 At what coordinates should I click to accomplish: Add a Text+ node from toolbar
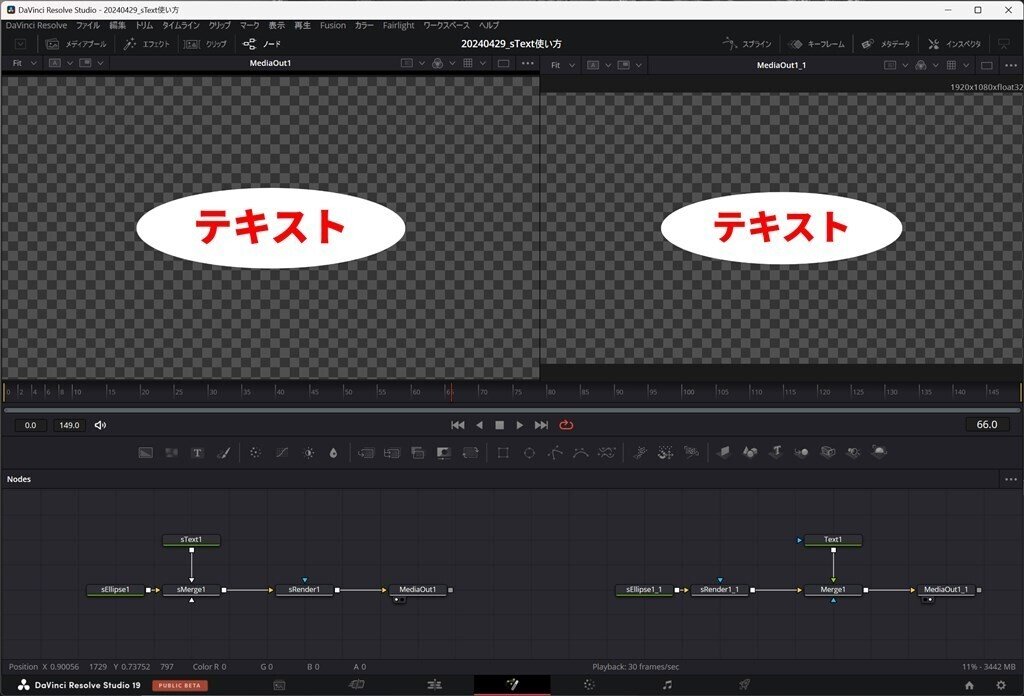(197, 452)
